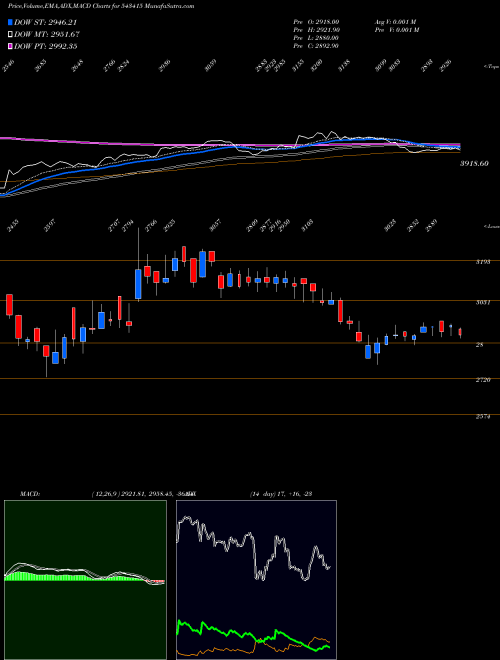The image size is (500, 660).
Task: Click the 'Pre C: 2892.90' value
Action: click(x=316, y=46)
